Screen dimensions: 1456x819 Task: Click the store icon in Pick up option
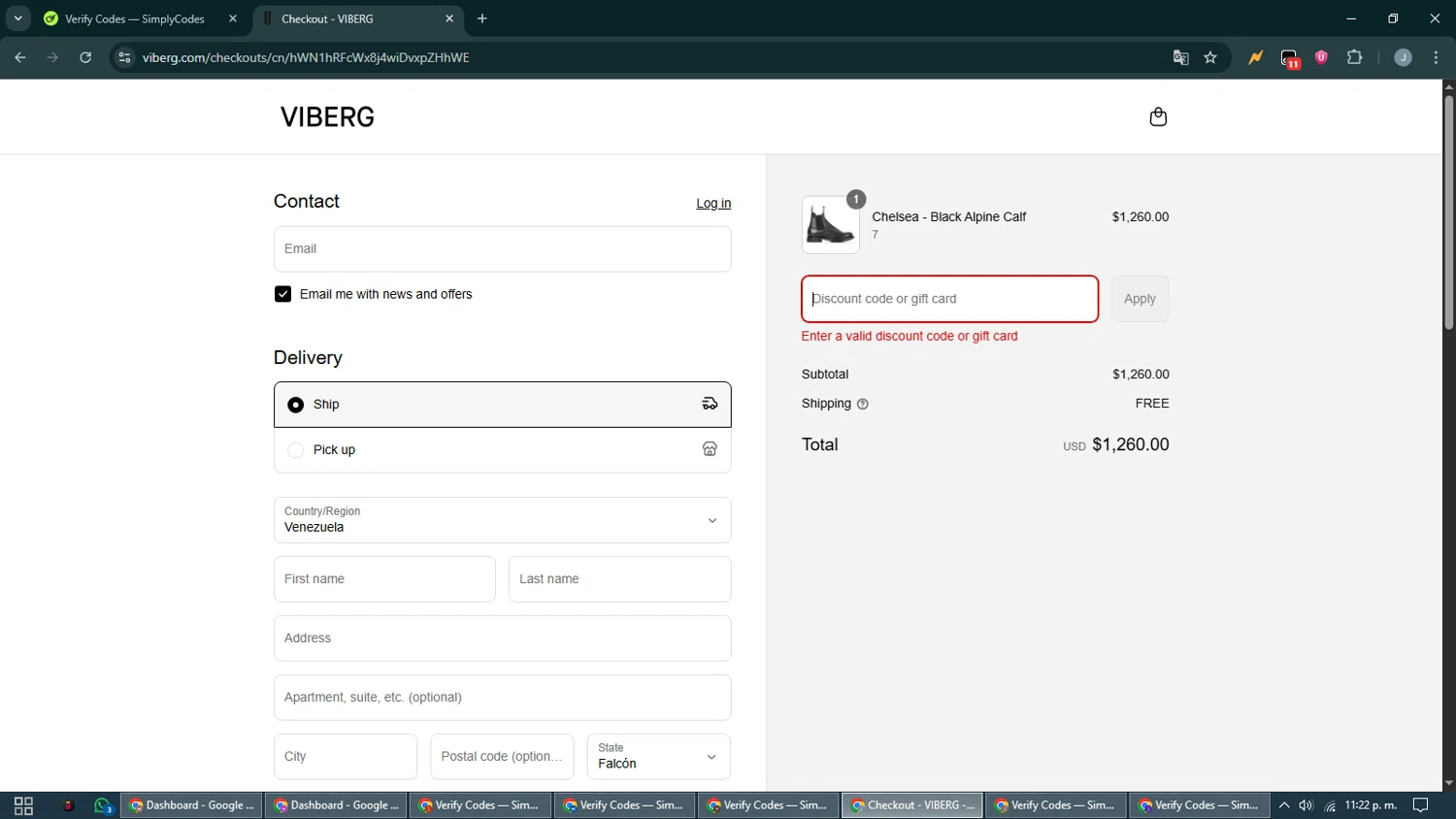710,449
